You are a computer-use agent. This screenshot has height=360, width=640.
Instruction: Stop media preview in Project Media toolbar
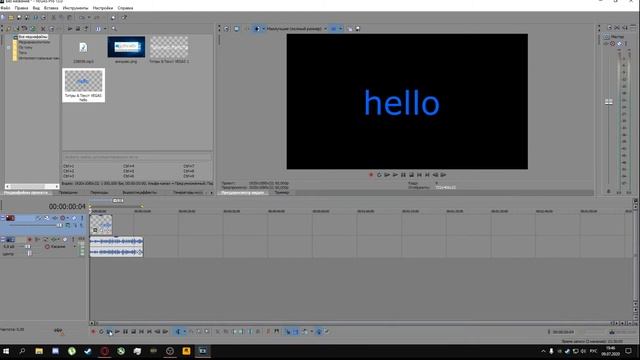point(78,29)
